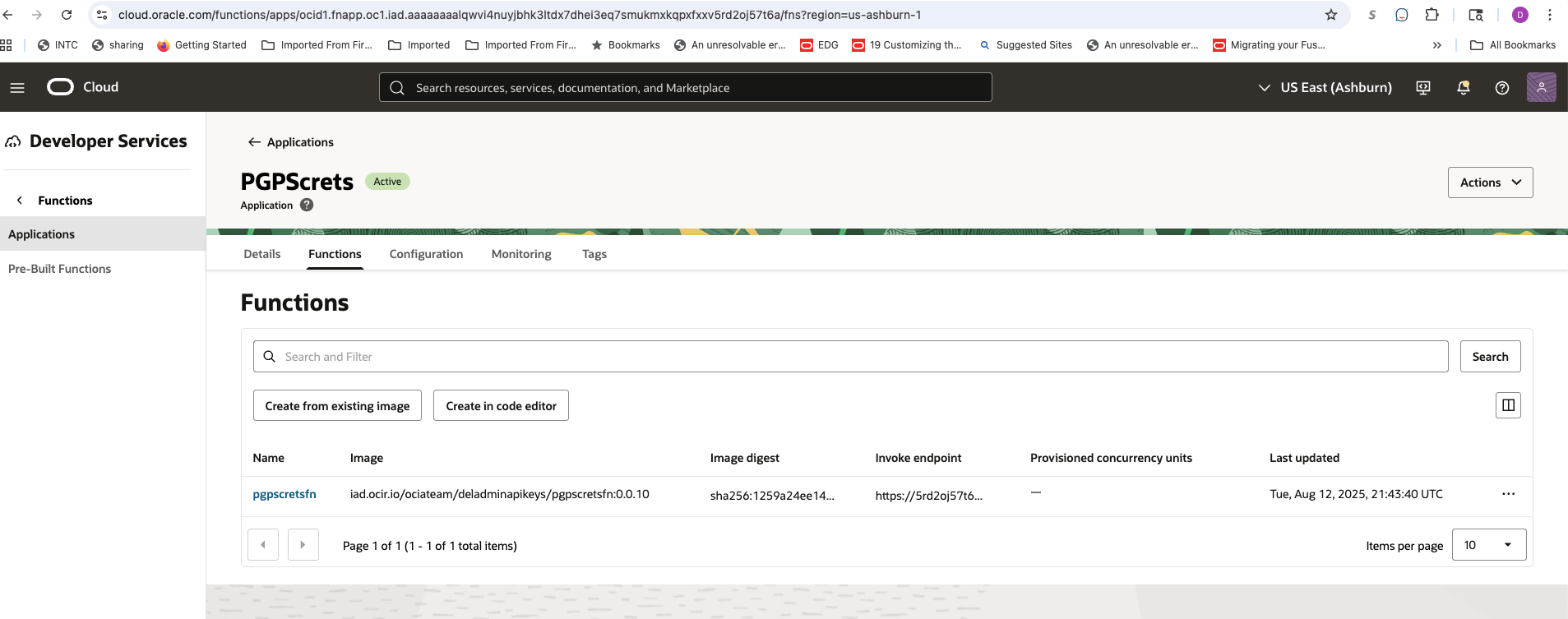Click the notifications bell icon
The height and width of the screenshot is (619, 1568).
click(1463, 88)
